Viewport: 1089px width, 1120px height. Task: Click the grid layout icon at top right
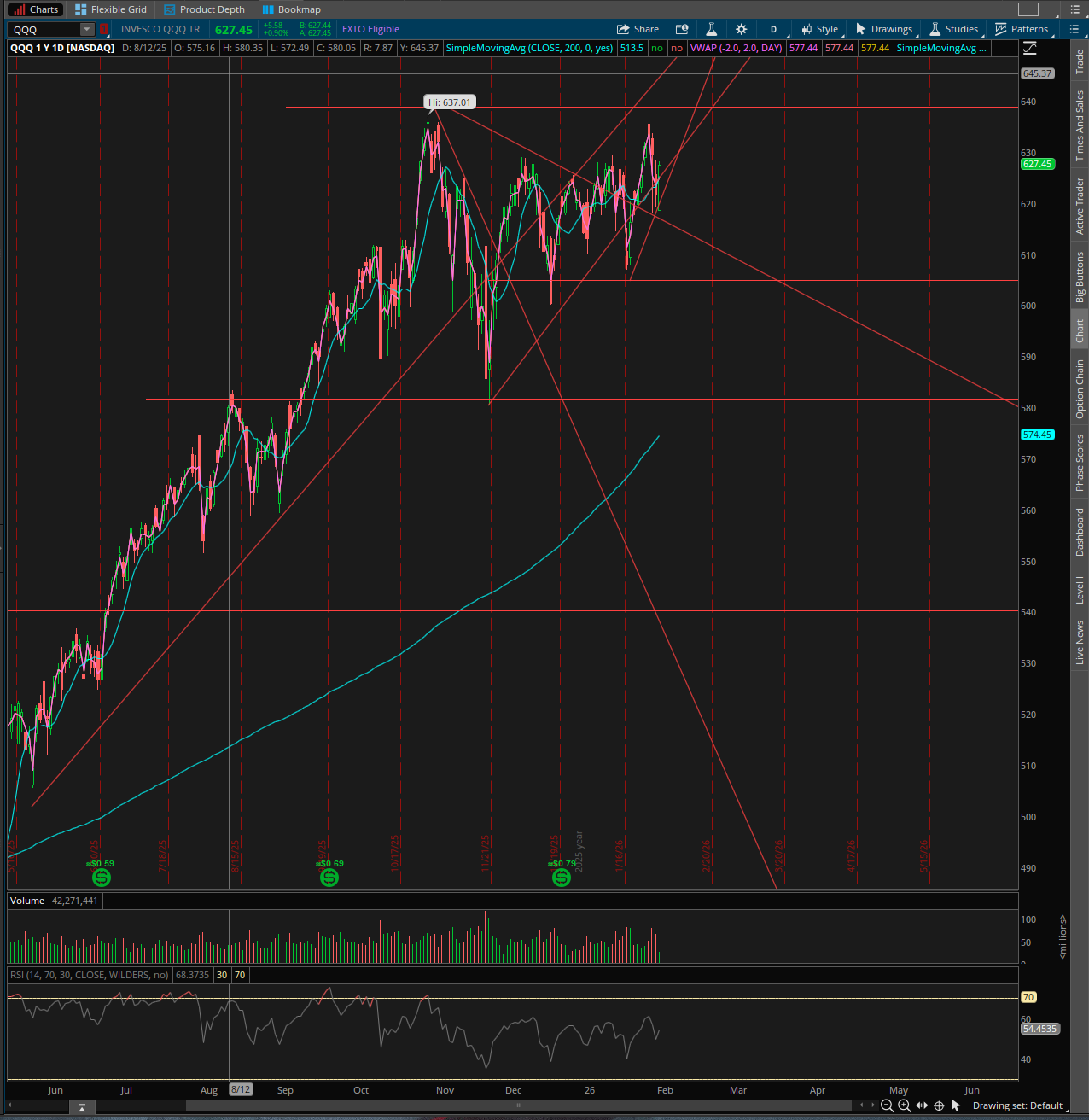coord(1028,9)
